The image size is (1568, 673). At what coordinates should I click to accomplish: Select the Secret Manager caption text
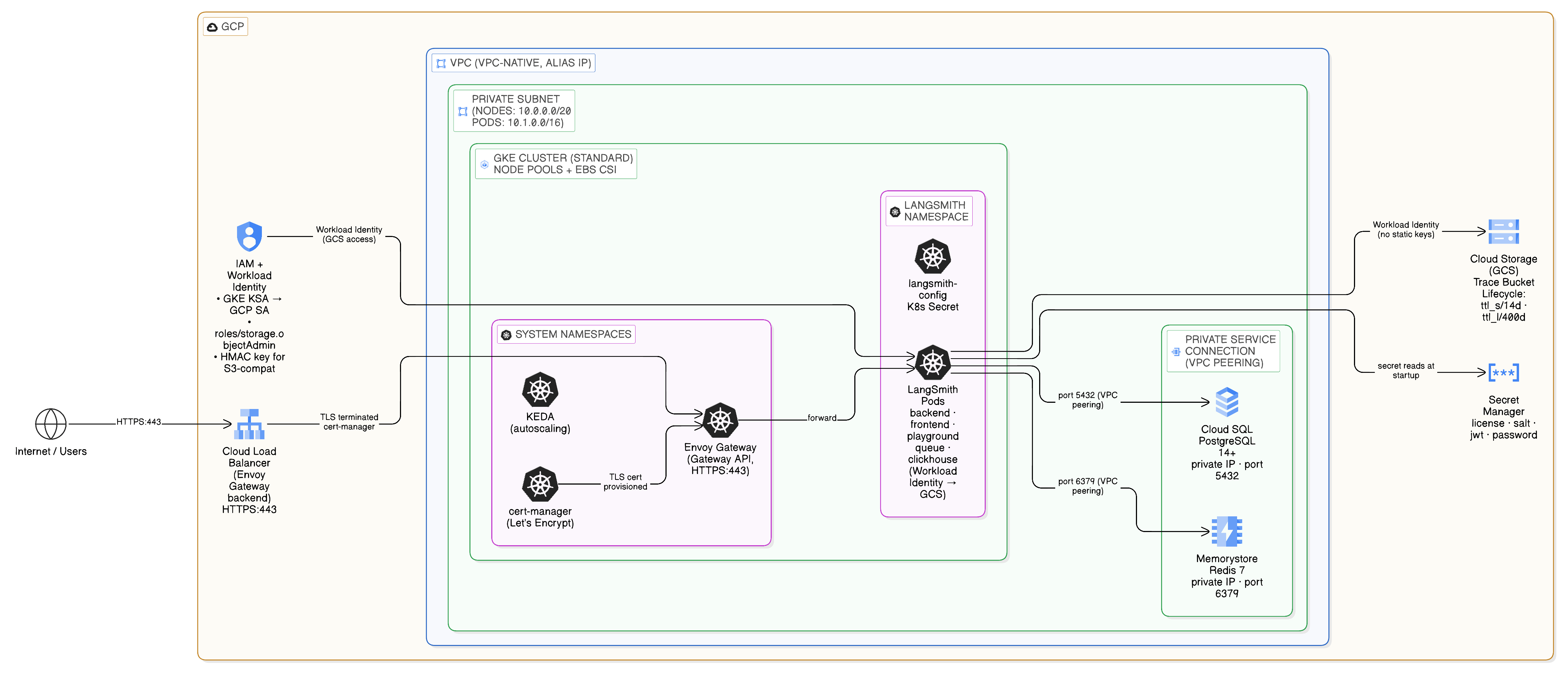[1503, 417]
